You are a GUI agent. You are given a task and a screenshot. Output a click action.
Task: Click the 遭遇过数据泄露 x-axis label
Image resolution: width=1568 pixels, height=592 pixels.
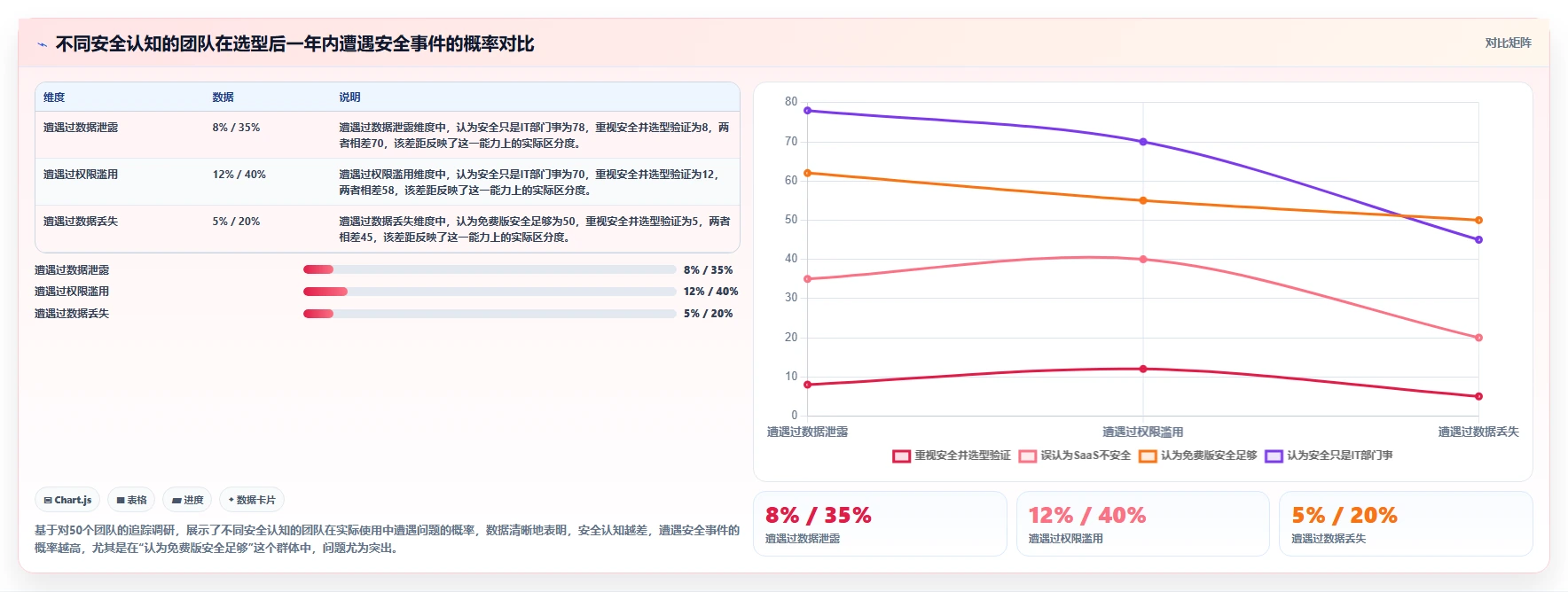point(807,432)
